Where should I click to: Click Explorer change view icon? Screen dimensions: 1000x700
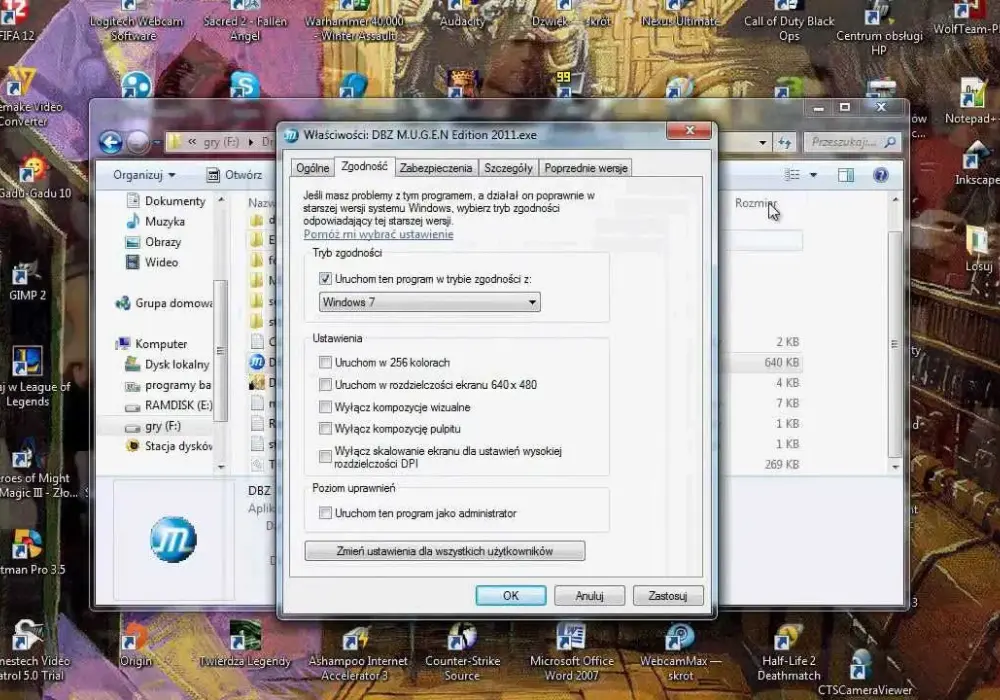[x=791, y=175]
